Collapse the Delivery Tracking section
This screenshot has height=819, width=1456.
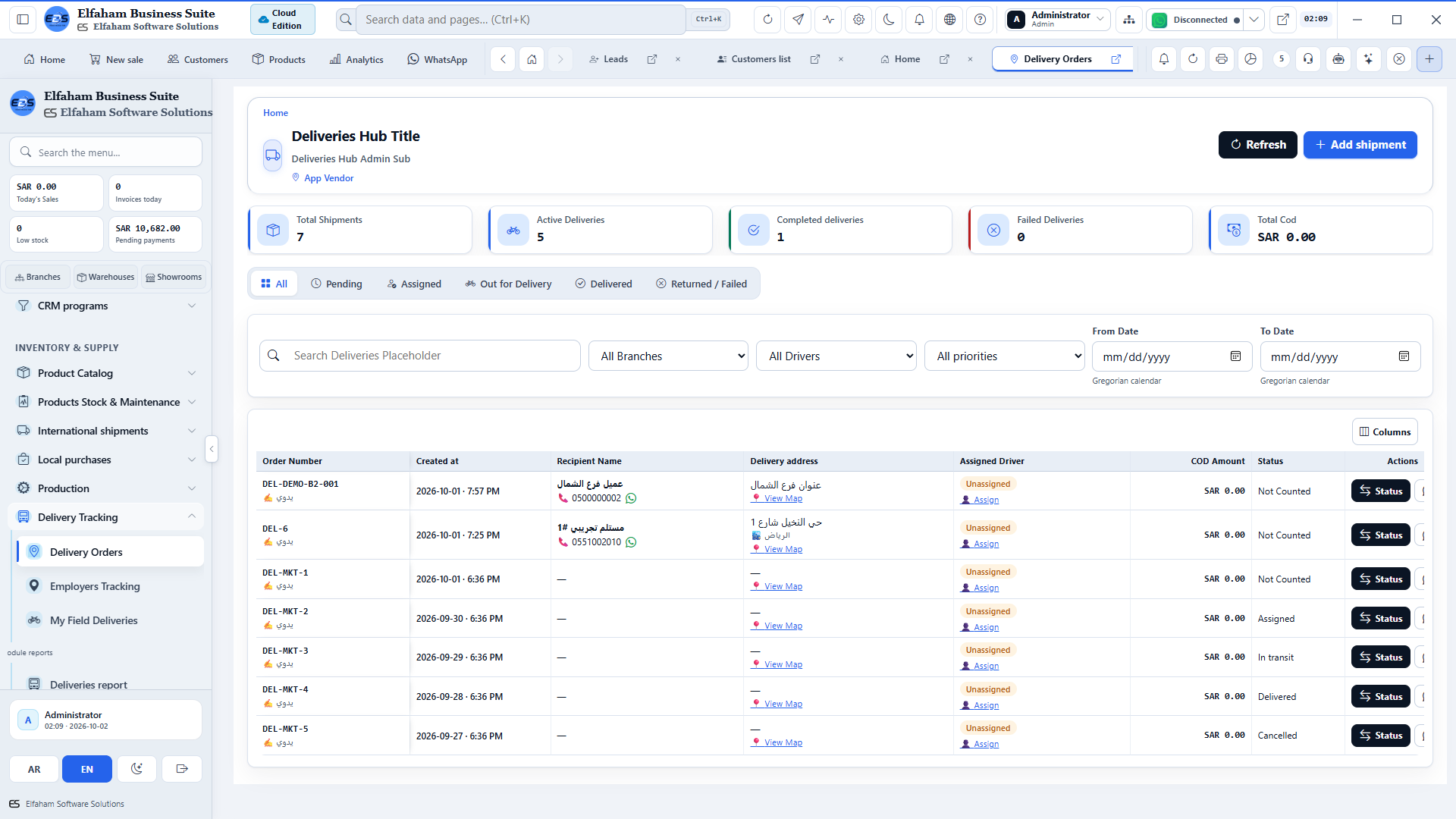[x=106, y=517]
